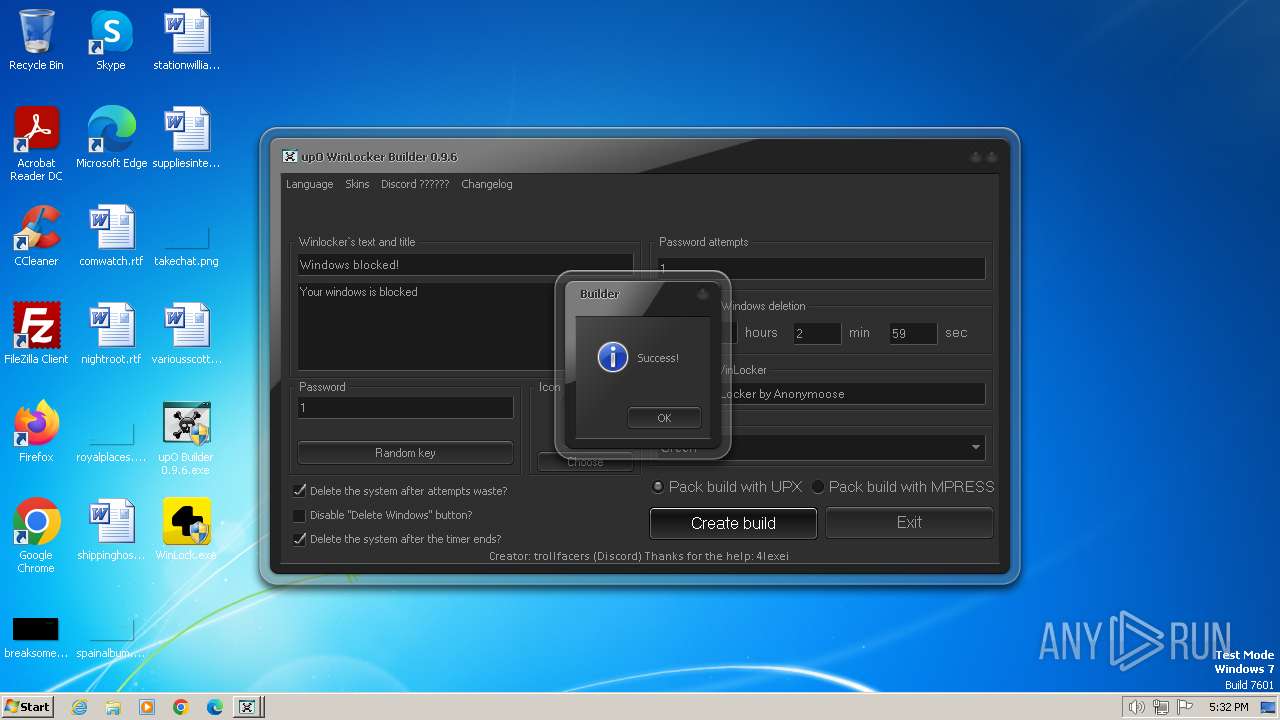Click the WinLocker Builder taskbar button
The image size is (1280, 720).
pyautogui.click(x=248, y=707)
